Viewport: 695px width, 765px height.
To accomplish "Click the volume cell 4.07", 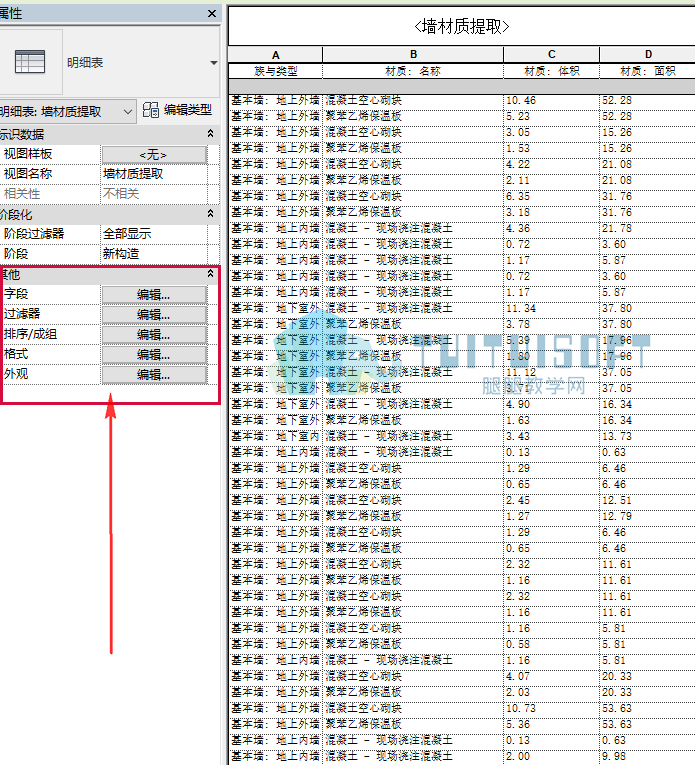I will pos(552,676).
